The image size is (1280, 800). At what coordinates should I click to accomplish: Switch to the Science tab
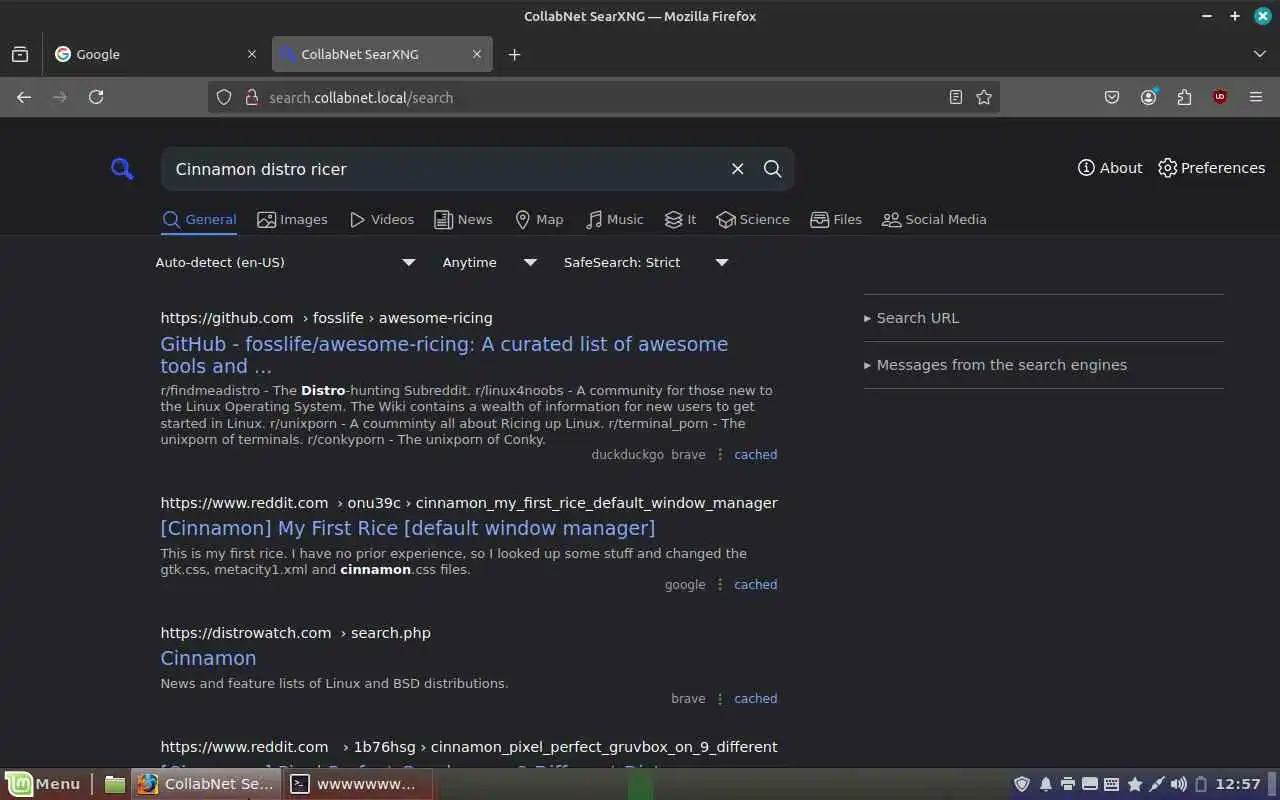(x=753, y=220)
